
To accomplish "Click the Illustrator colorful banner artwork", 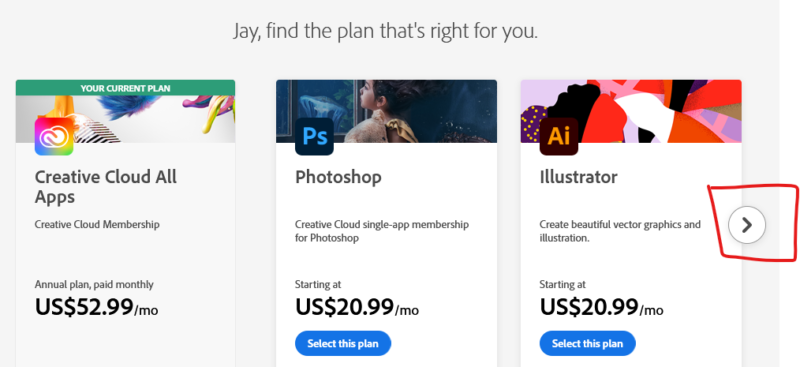I will 631,111.
